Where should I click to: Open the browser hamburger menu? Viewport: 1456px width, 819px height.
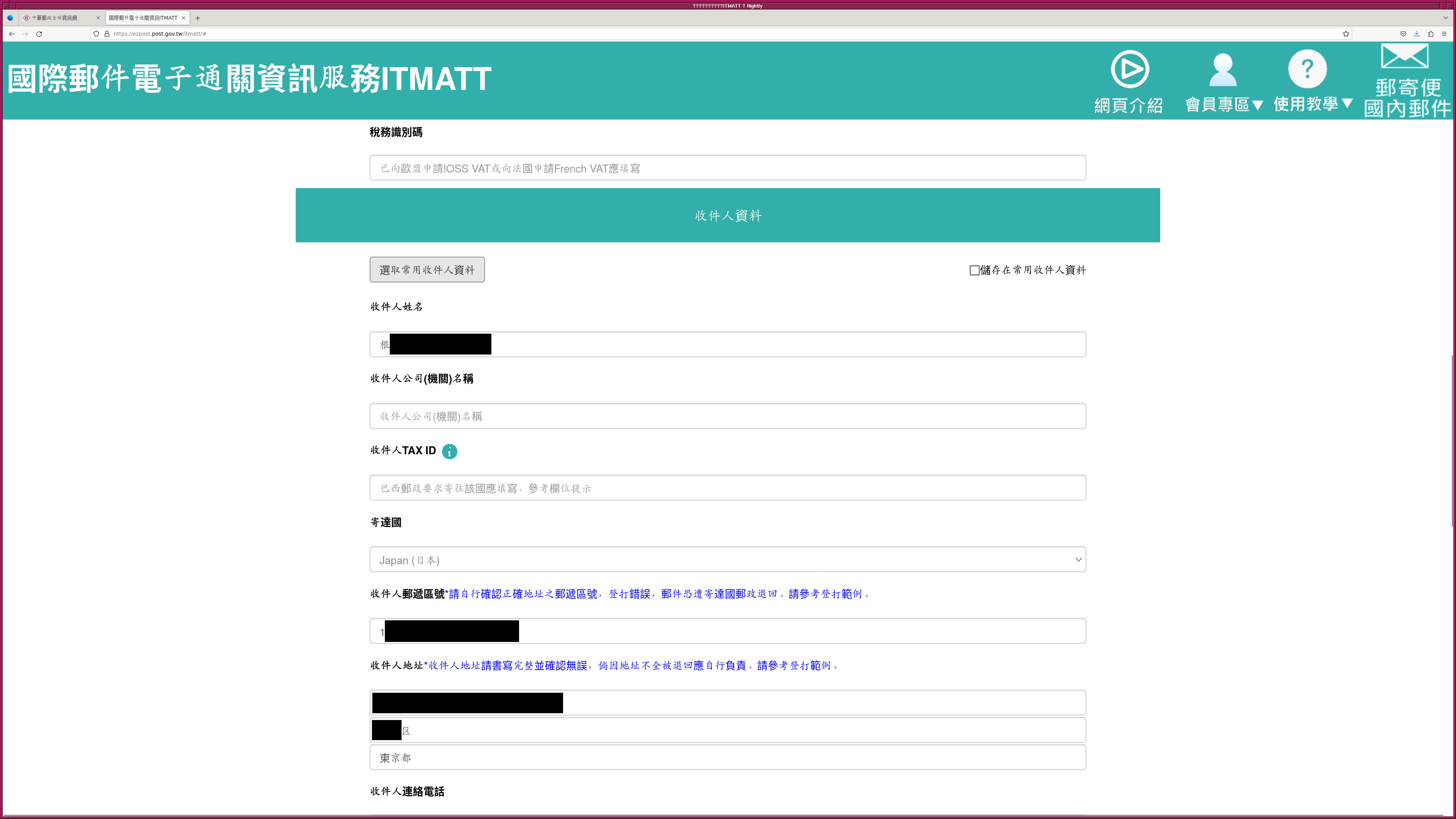tap(1444, 34)
